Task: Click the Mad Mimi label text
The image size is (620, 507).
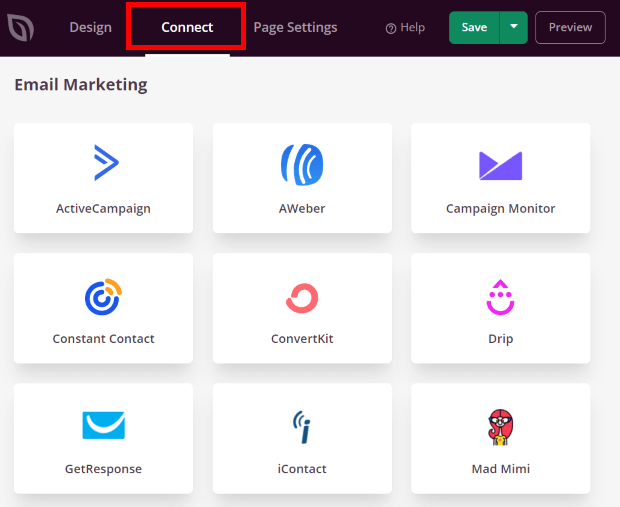Action: 501,469
